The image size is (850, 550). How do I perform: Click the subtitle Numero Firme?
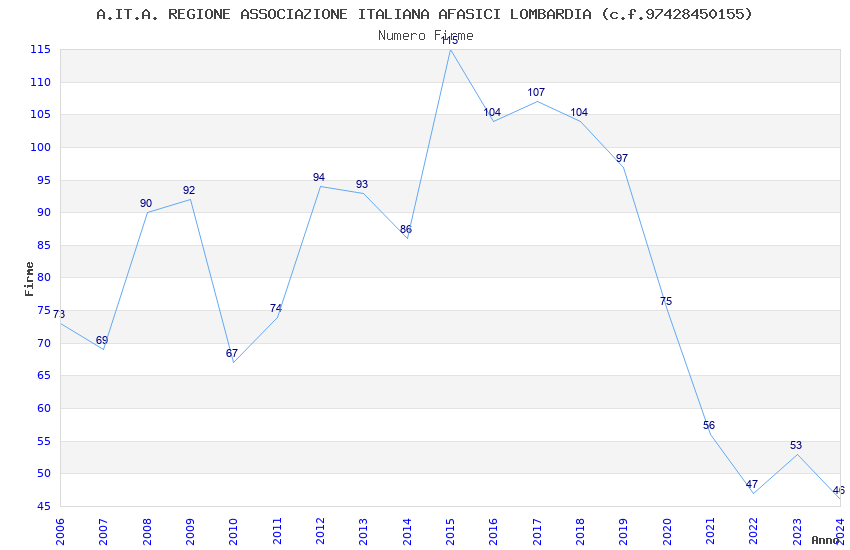[x=426, y=36]
